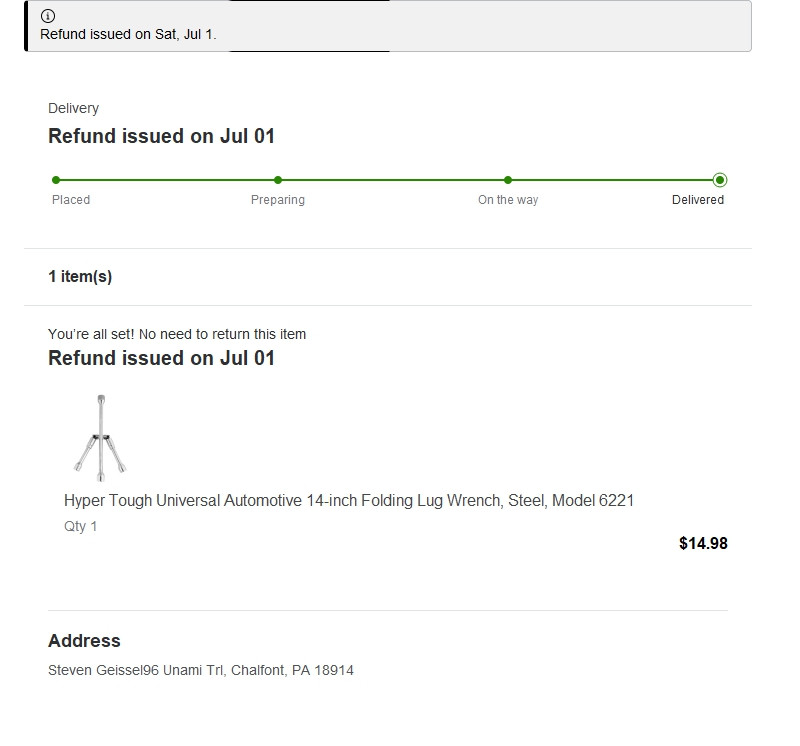Click the Delivered circle marker

click(x=720, y=180)
